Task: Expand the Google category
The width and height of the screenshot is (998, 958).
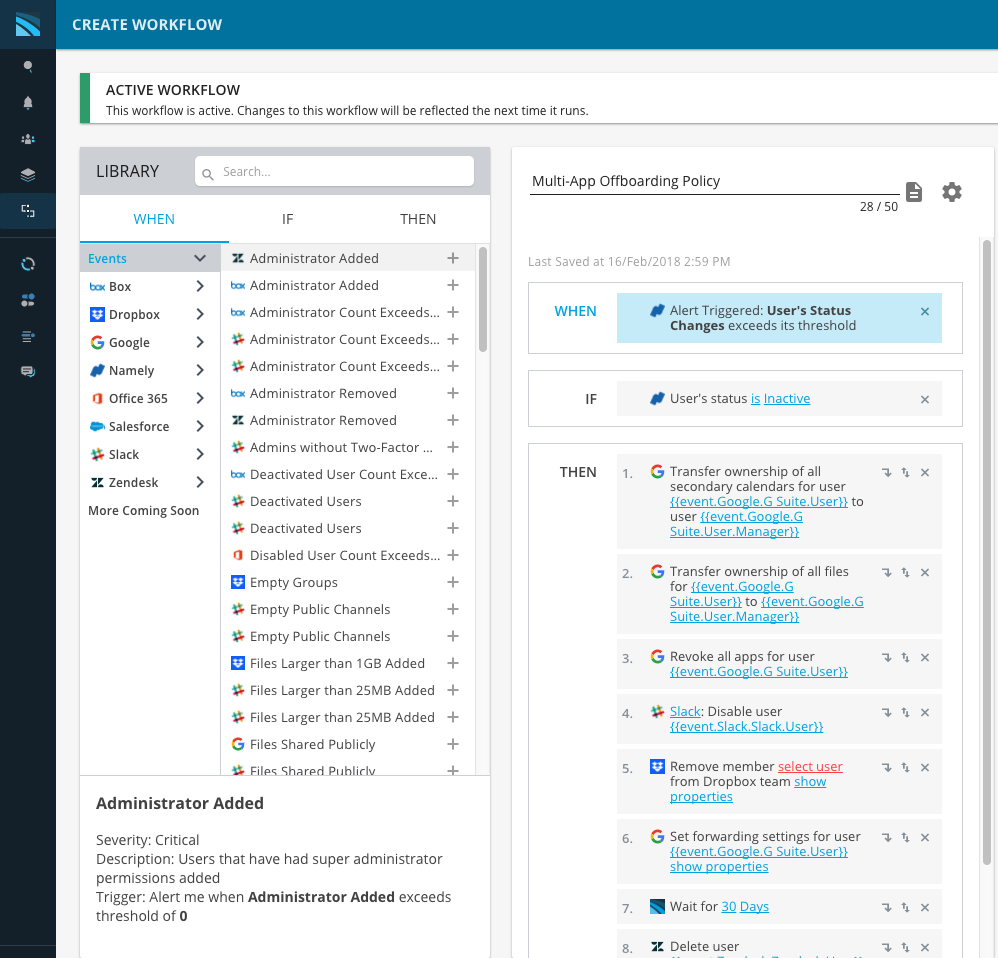Action: click(x=200, y=342)
